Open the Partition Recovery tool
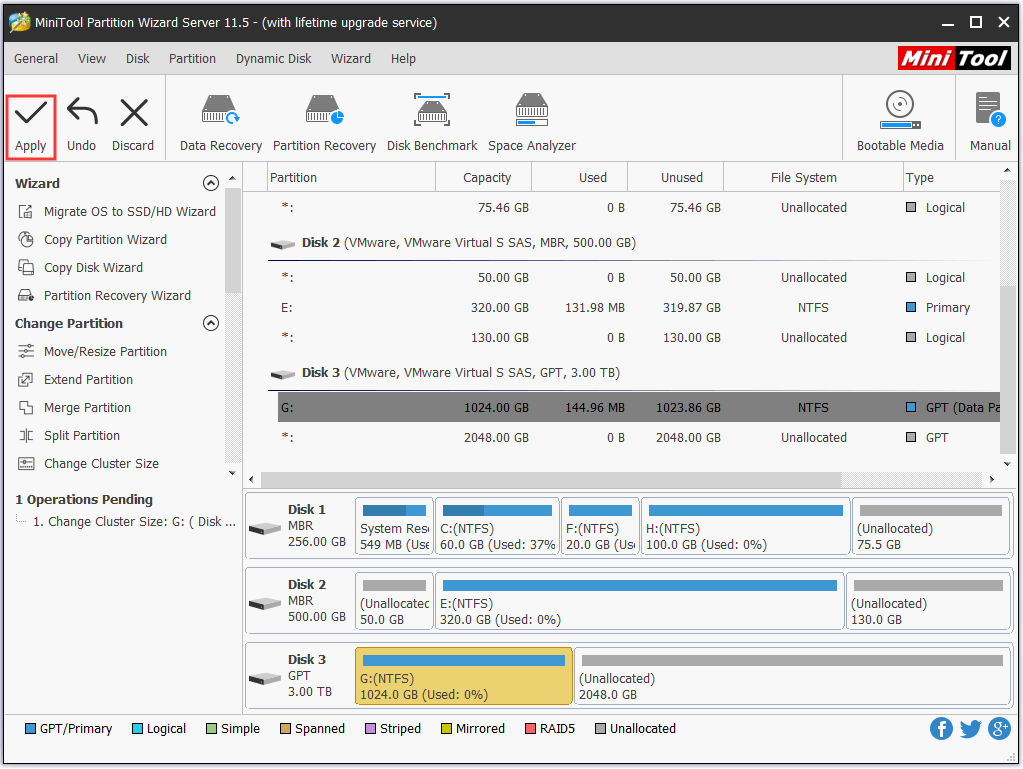 coord(324,123)
